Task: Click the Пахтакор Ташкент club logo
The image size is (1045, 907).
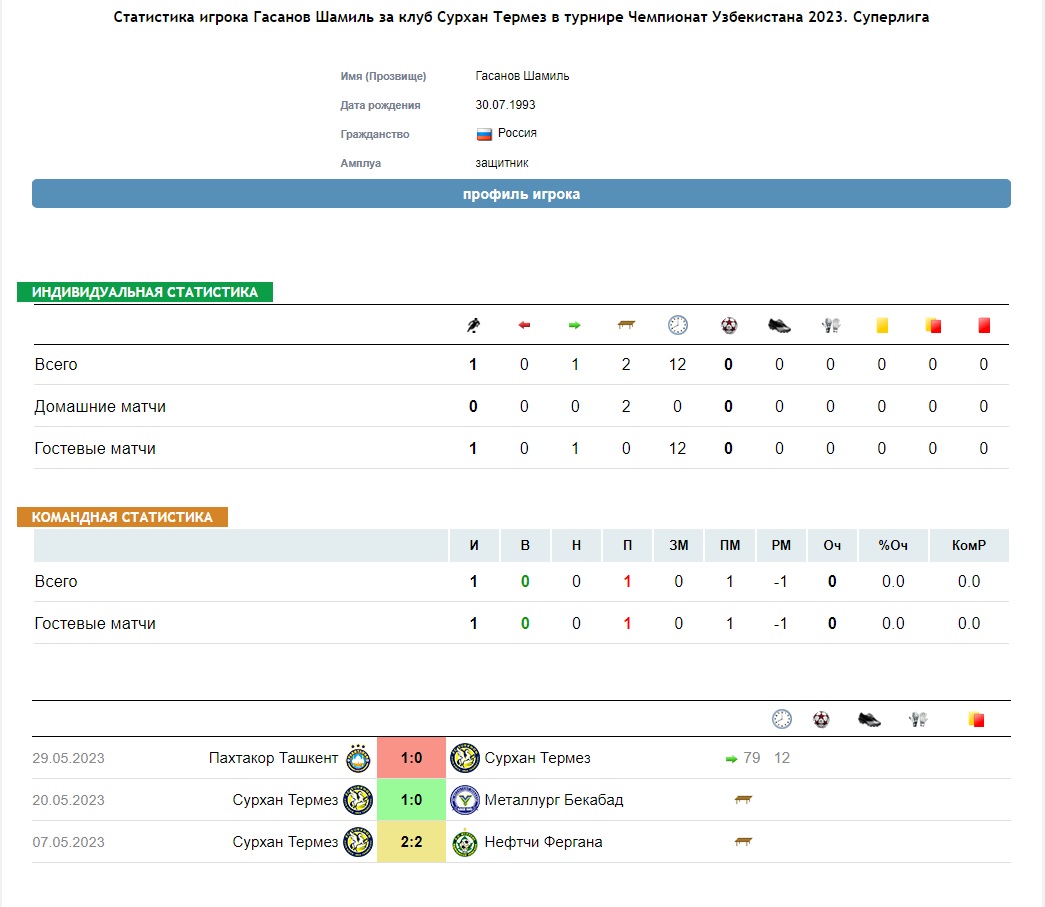Action: tap(359, 758)
